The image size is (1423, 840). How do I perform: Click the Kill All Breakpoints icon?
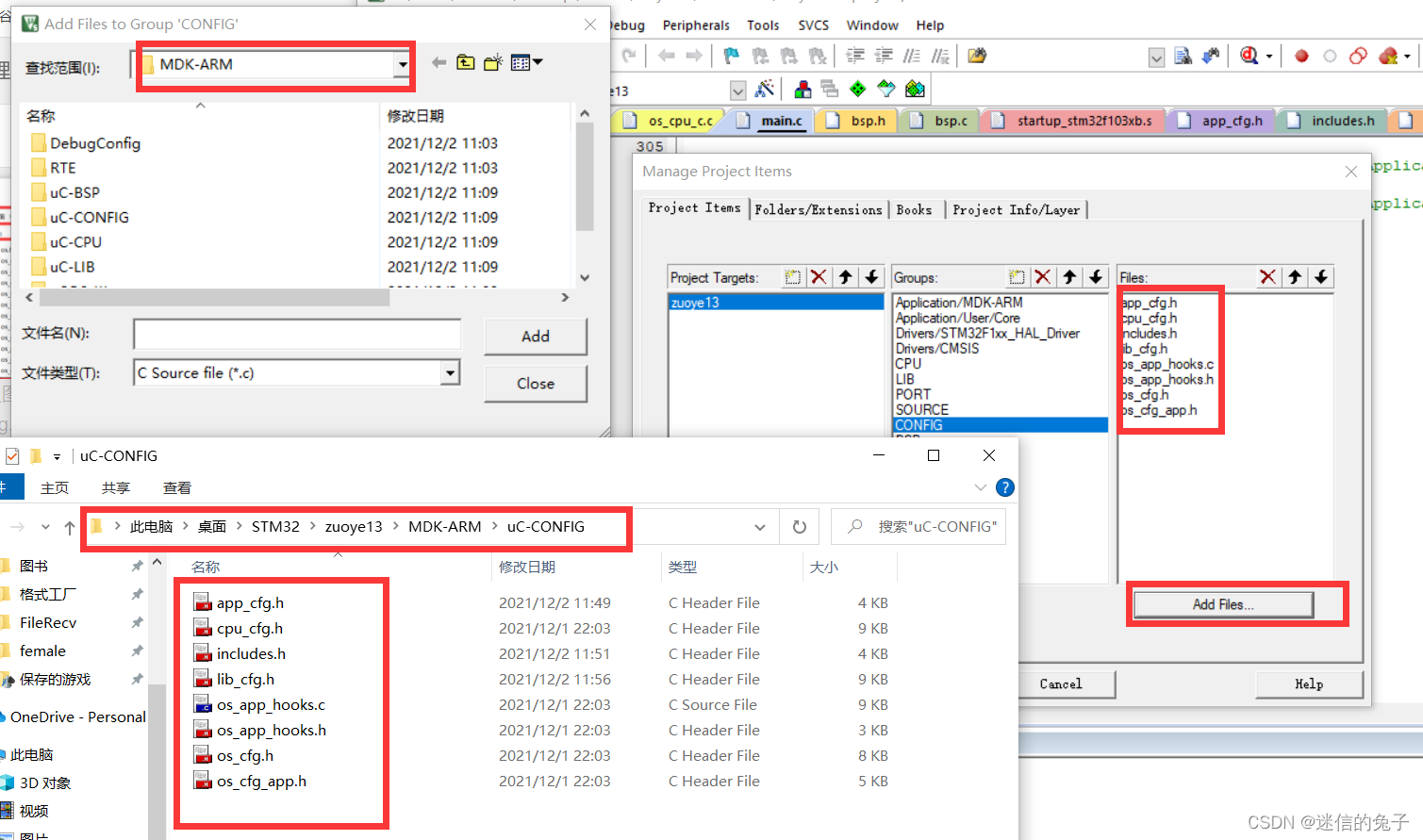point(1388,56)
